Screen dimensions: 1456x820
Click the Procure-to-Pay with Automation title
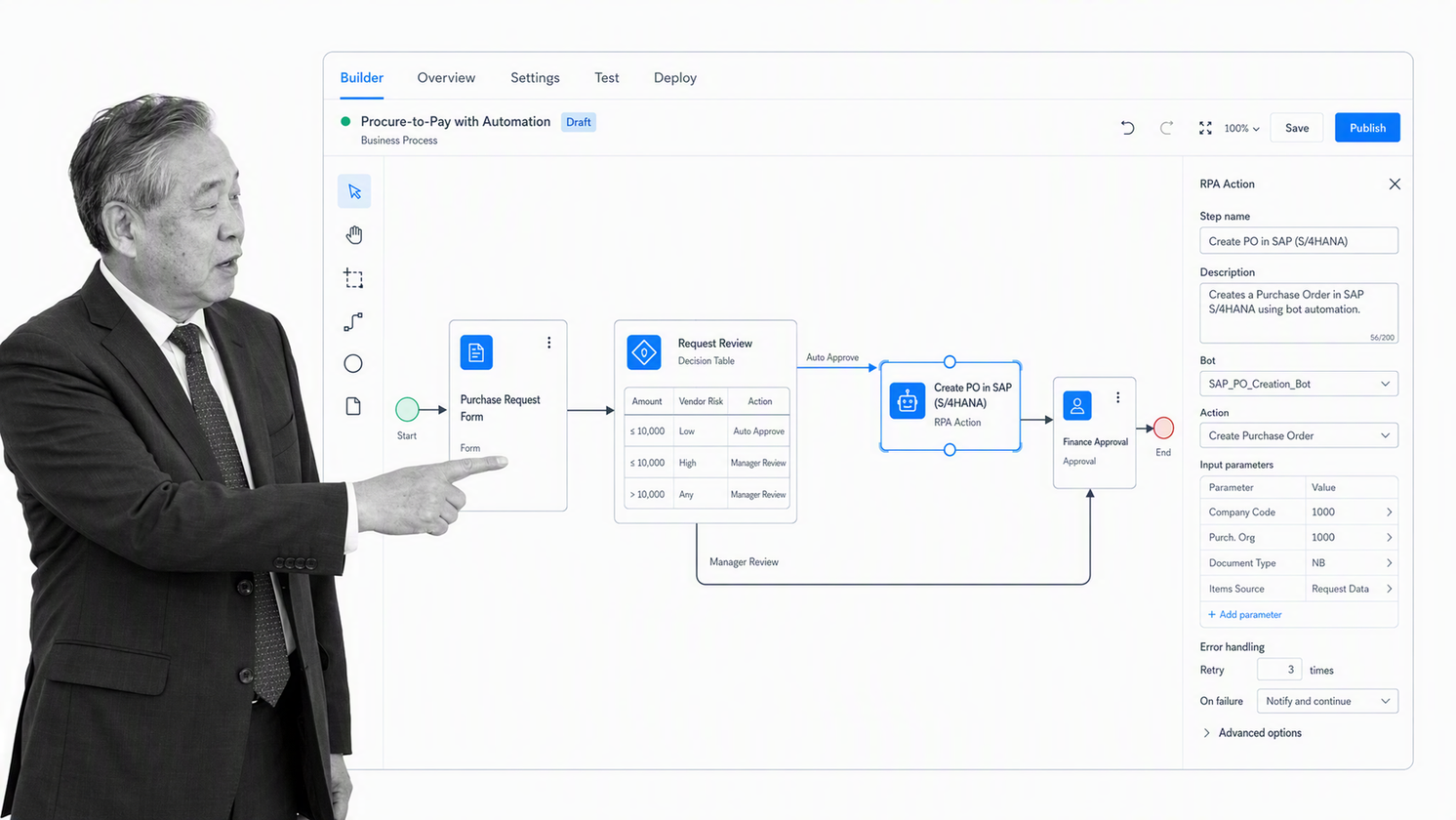[456, 122]
